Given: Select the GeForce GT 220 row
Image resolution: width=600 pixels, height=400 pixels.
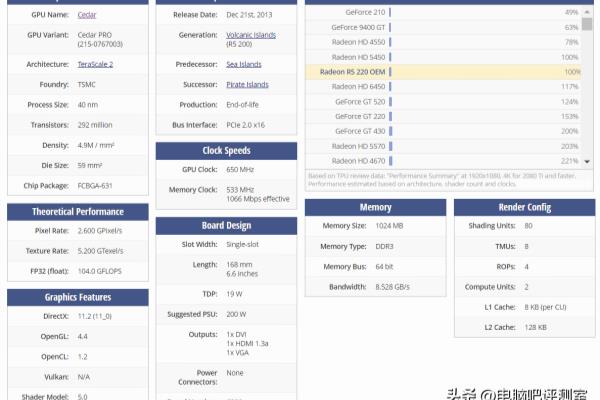Looking at the screenshot, I should [x=443, y=116].
